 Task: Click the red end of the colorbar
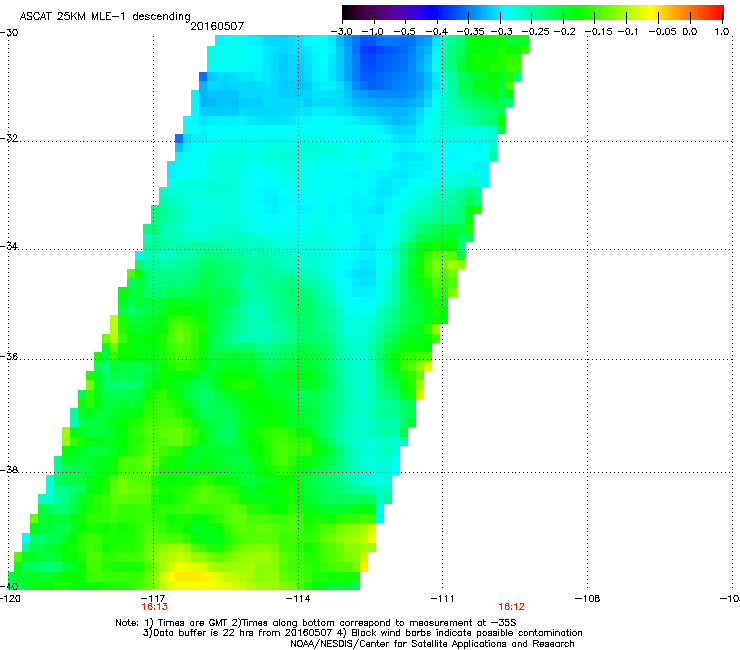713,12
